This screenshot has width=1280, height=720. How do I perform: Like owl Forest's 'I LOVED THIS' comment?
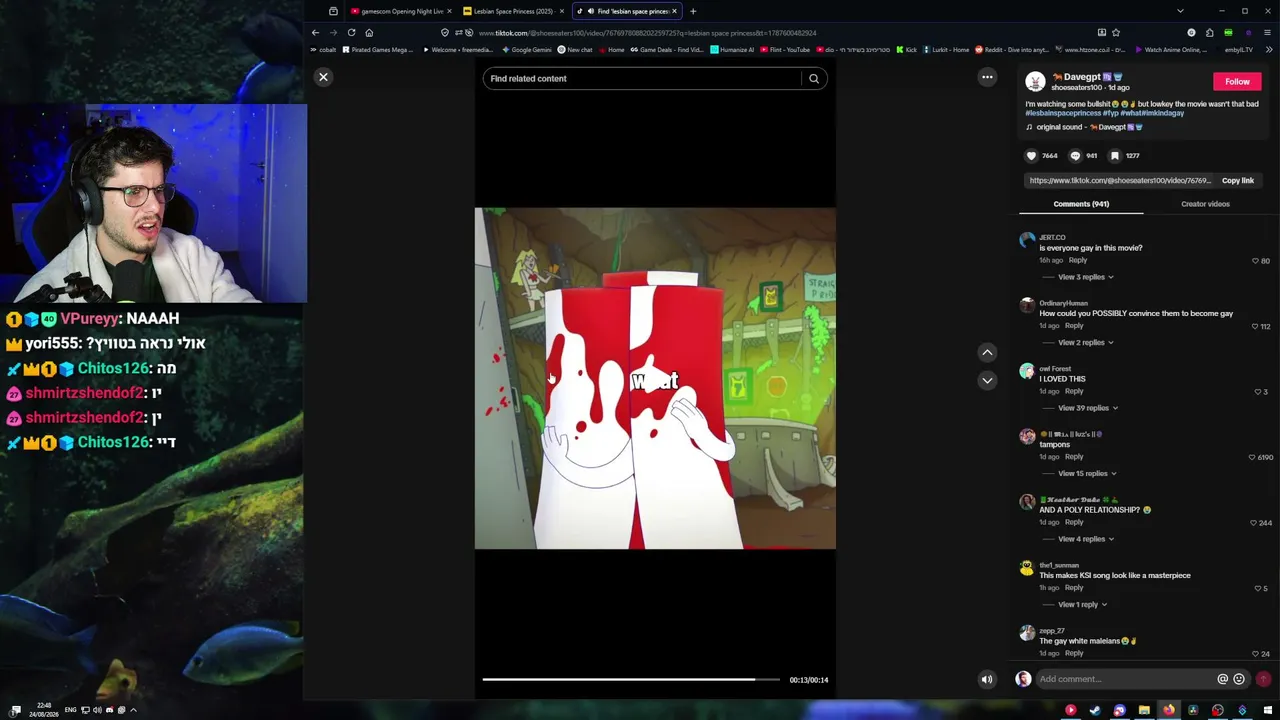pyautogui.click(x=1258, y=392)
